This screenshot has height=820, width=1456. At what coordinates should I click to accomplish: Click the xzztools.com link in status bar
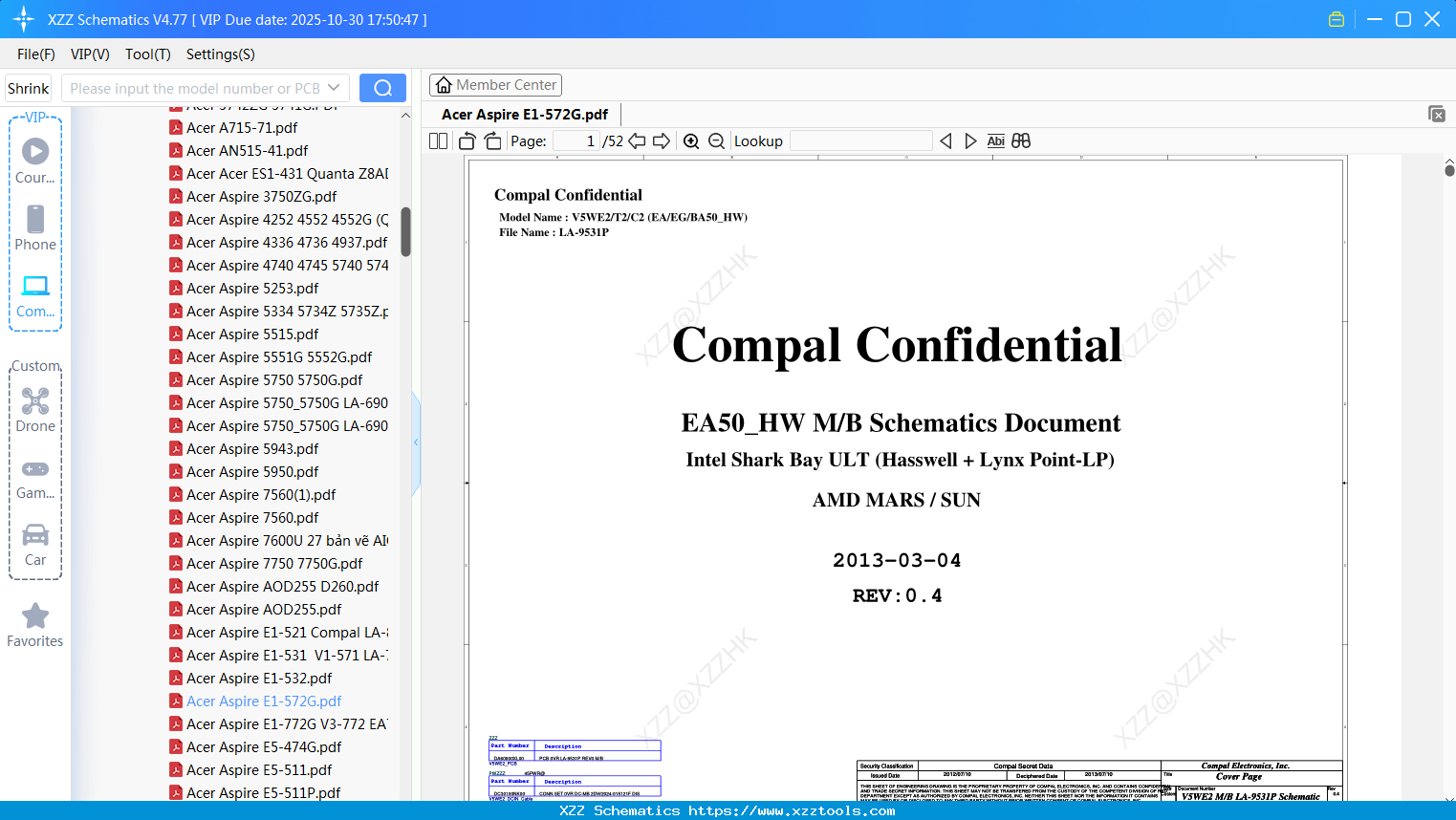pyautogui.click(x=792, y=810)
